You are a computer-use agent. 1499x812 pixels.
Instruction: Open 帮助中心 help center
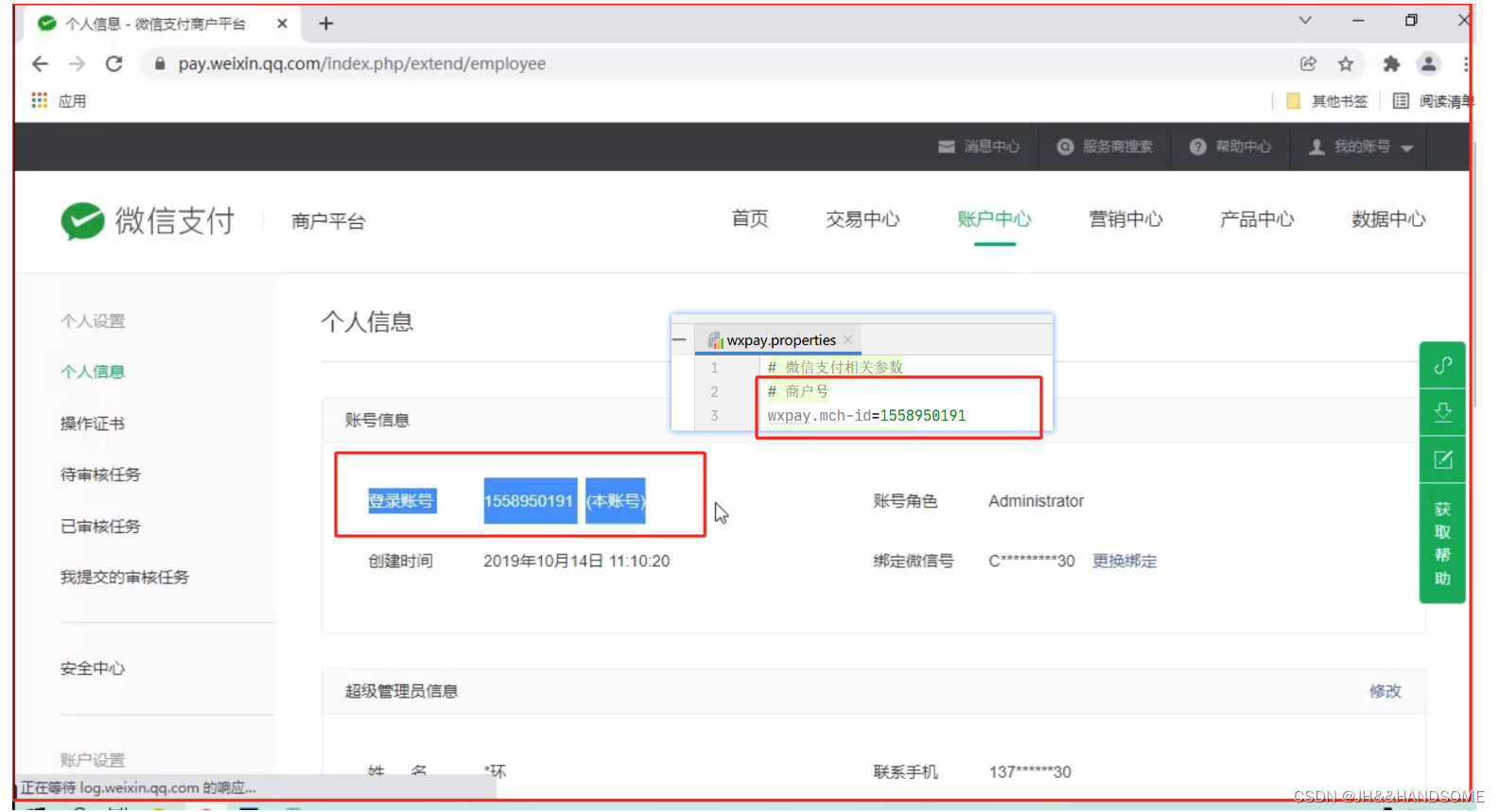1230,147
